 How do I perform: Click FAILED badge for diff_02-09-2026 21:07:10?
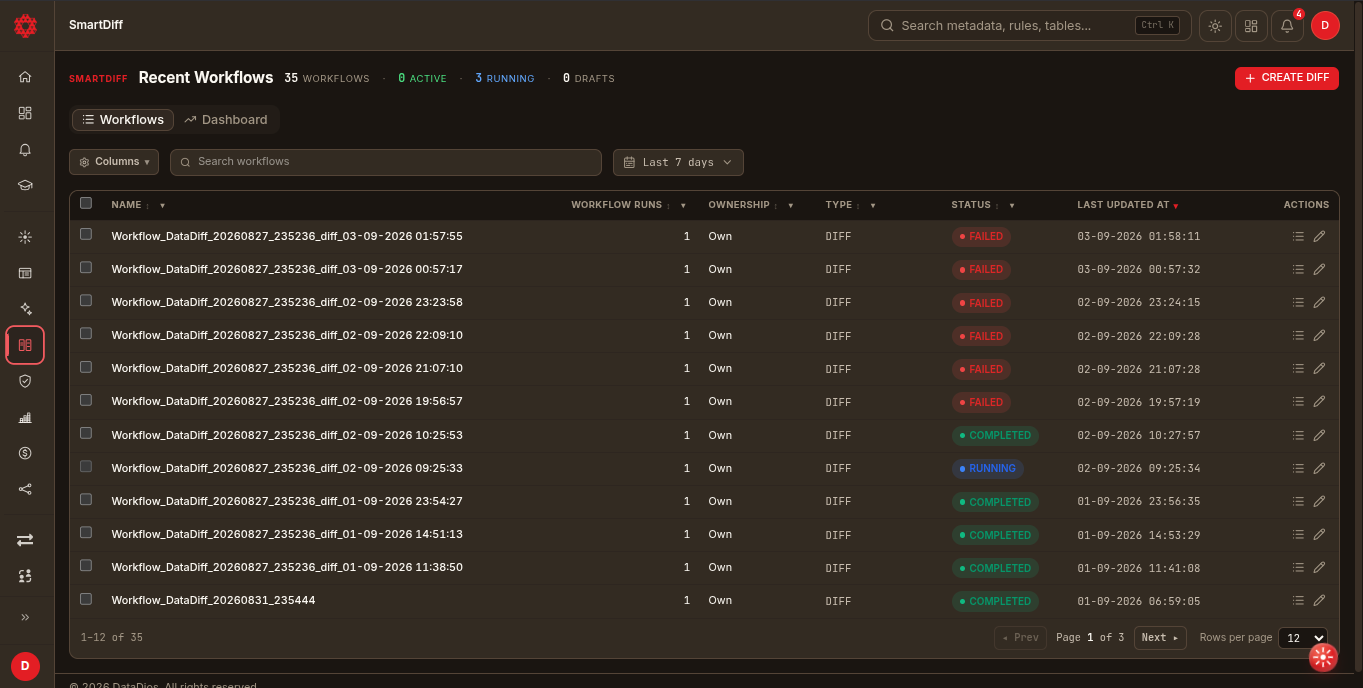pyautogui.click(x=981, y=369)
